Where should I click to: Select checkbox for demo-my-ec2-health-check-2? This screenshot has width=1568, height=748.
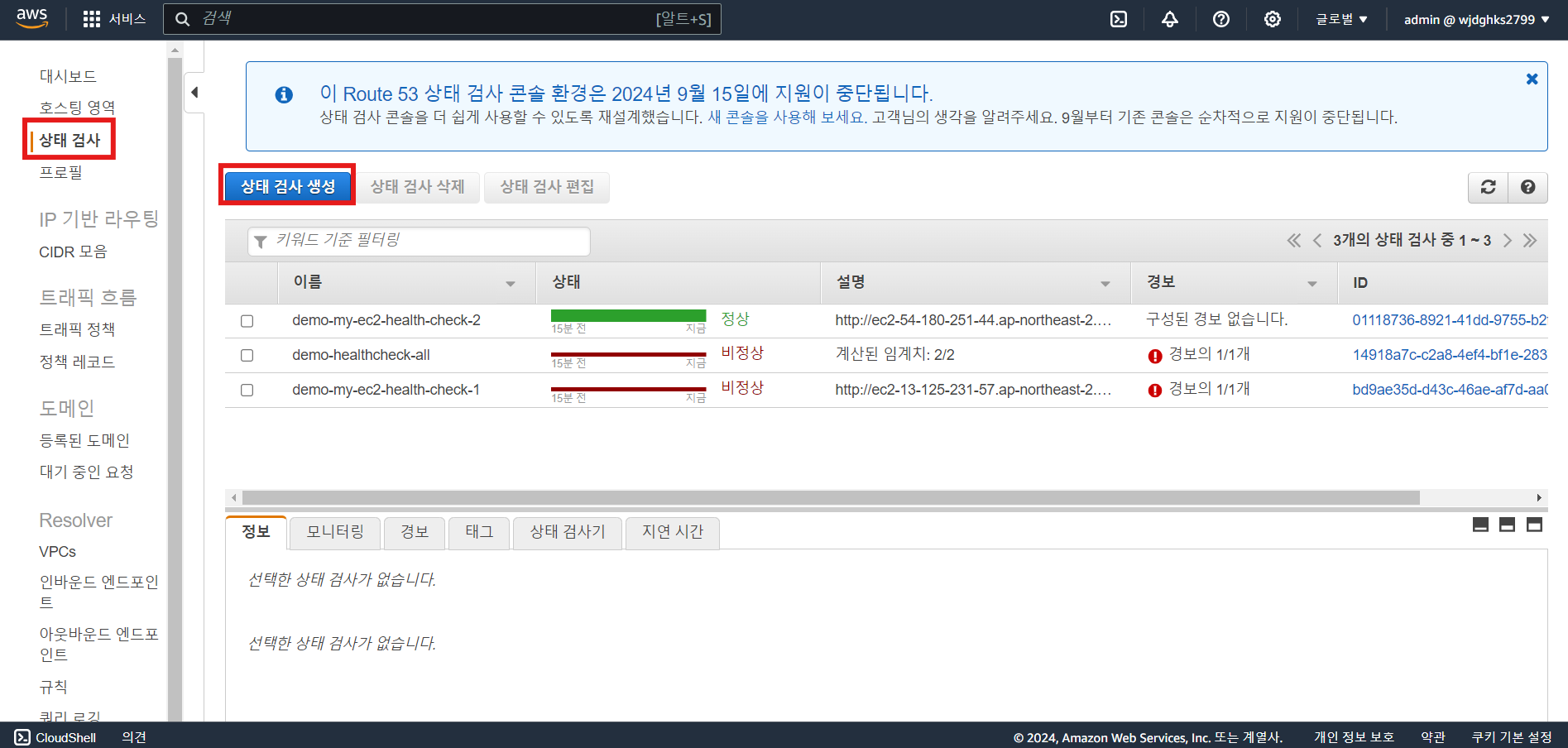point(247,321)
